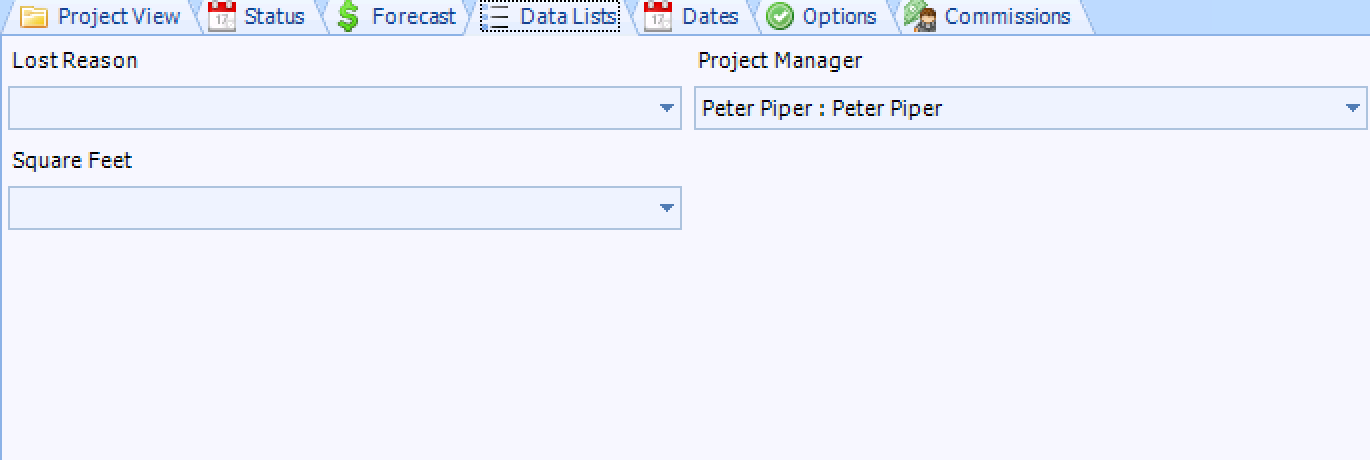Select the Dates tab label

coord(710,17)
